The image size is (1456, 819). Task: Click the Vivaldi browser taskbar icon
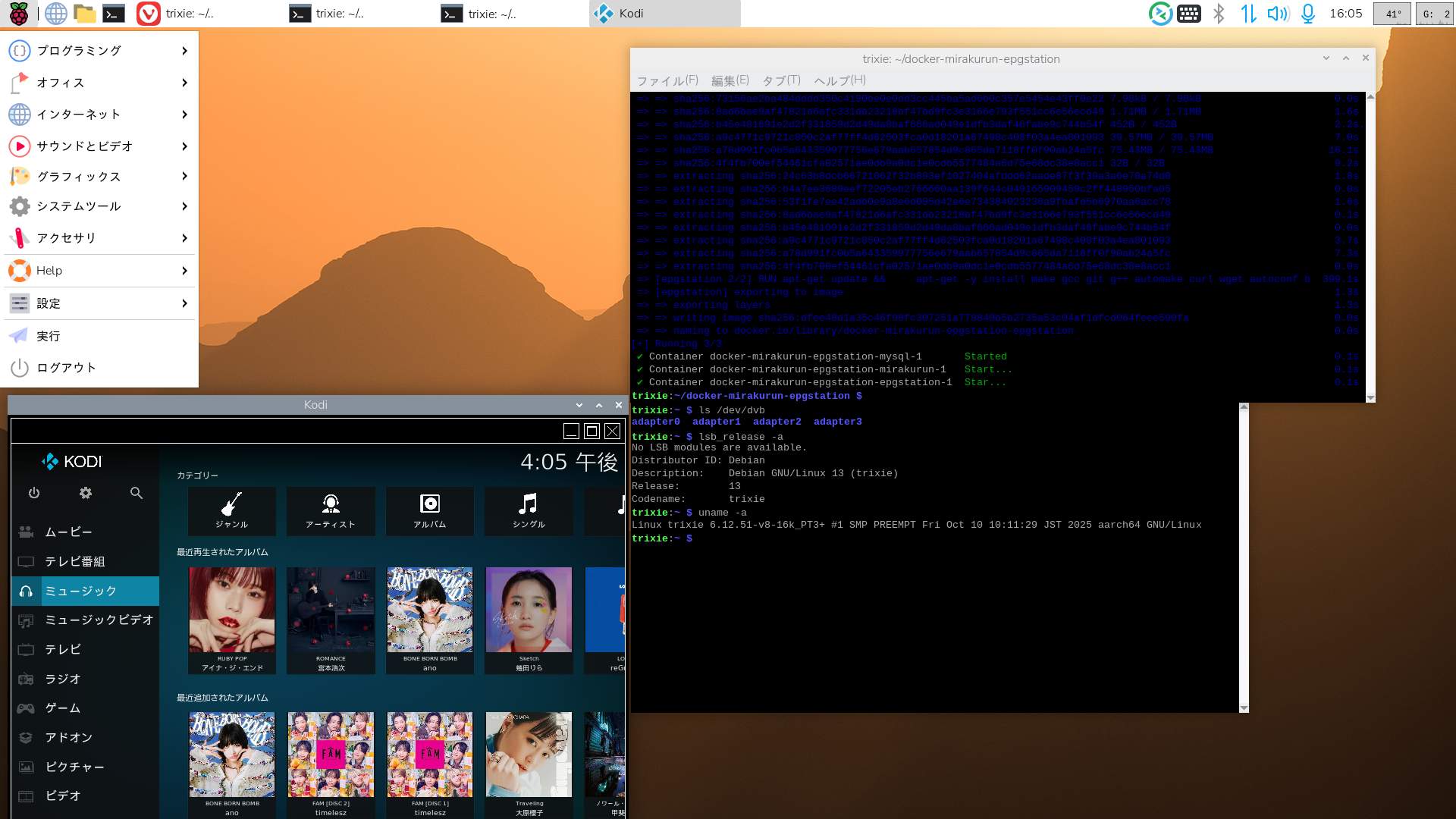click(149, 14)
